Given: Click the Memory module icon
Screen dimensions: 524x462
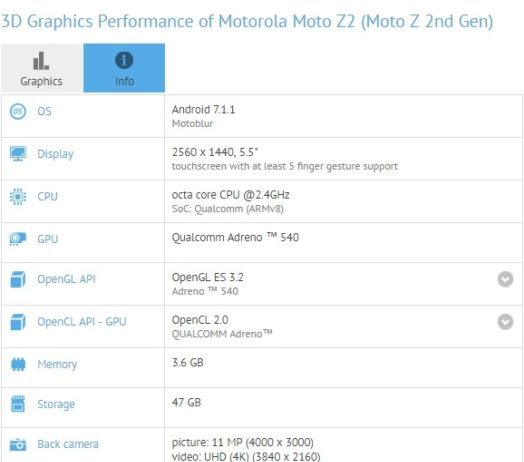Looking at the screenshot, I should [18, 364].
